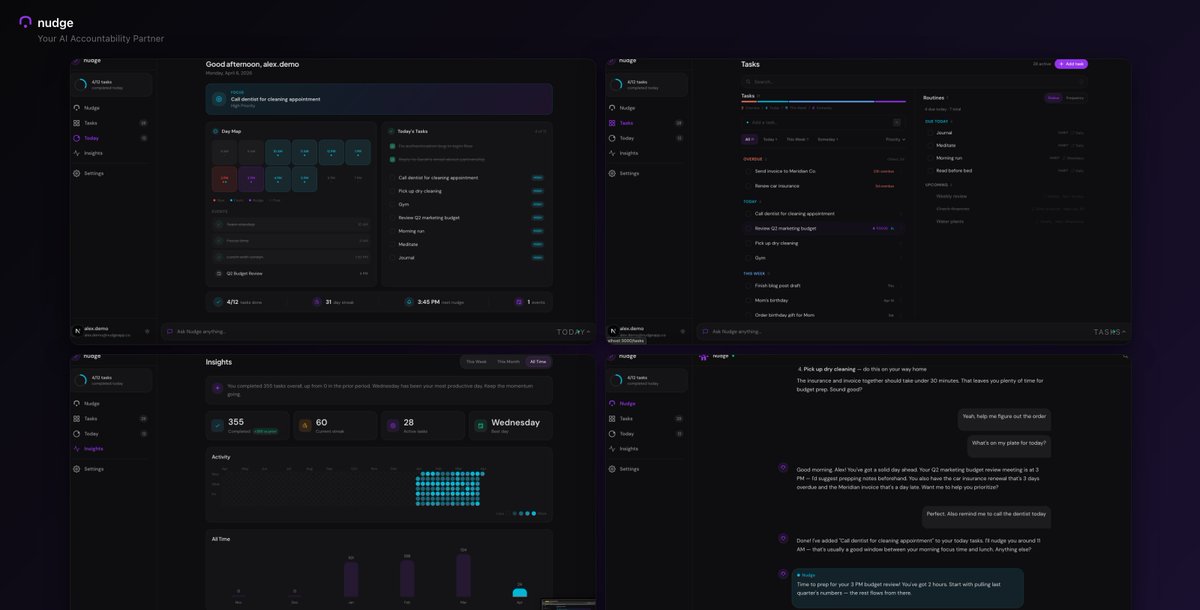Image resolution: width=1200 pixels, height=610 pixels.
Task: Click search magnifier icon in Tasks window
Action: pos(749,82)
